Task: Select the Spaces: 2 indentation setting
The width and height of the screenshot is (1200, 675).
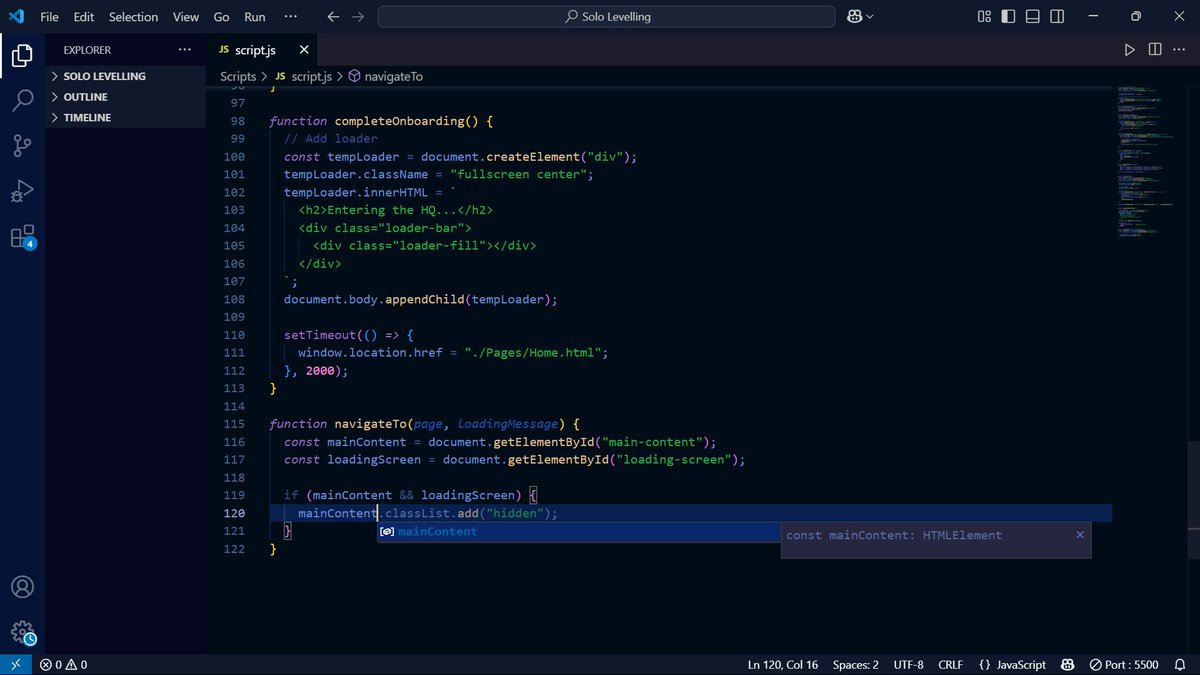Action: coord(856,665)
